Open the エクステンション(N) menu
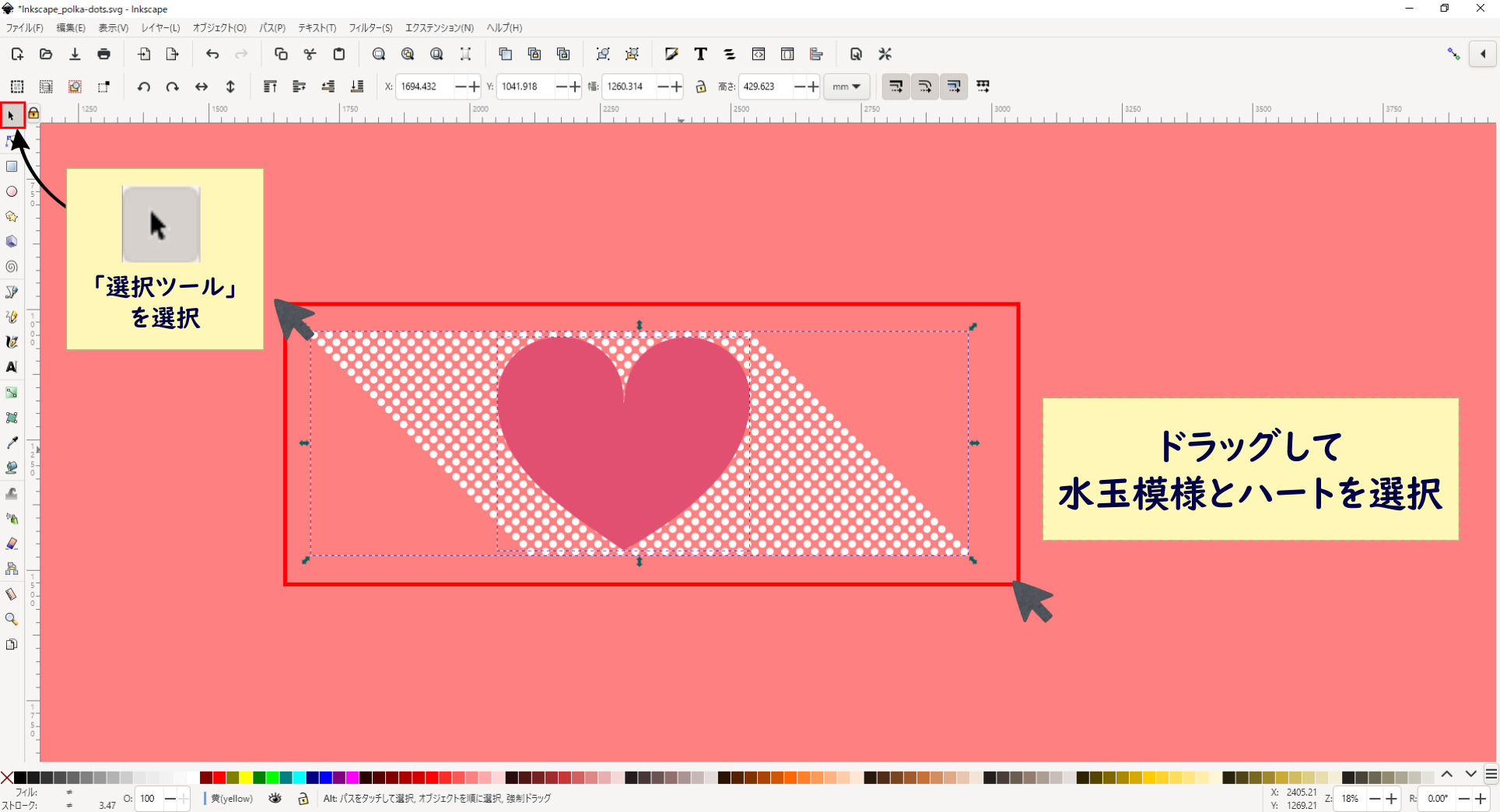1500x812 pixels. coord(440,28)
